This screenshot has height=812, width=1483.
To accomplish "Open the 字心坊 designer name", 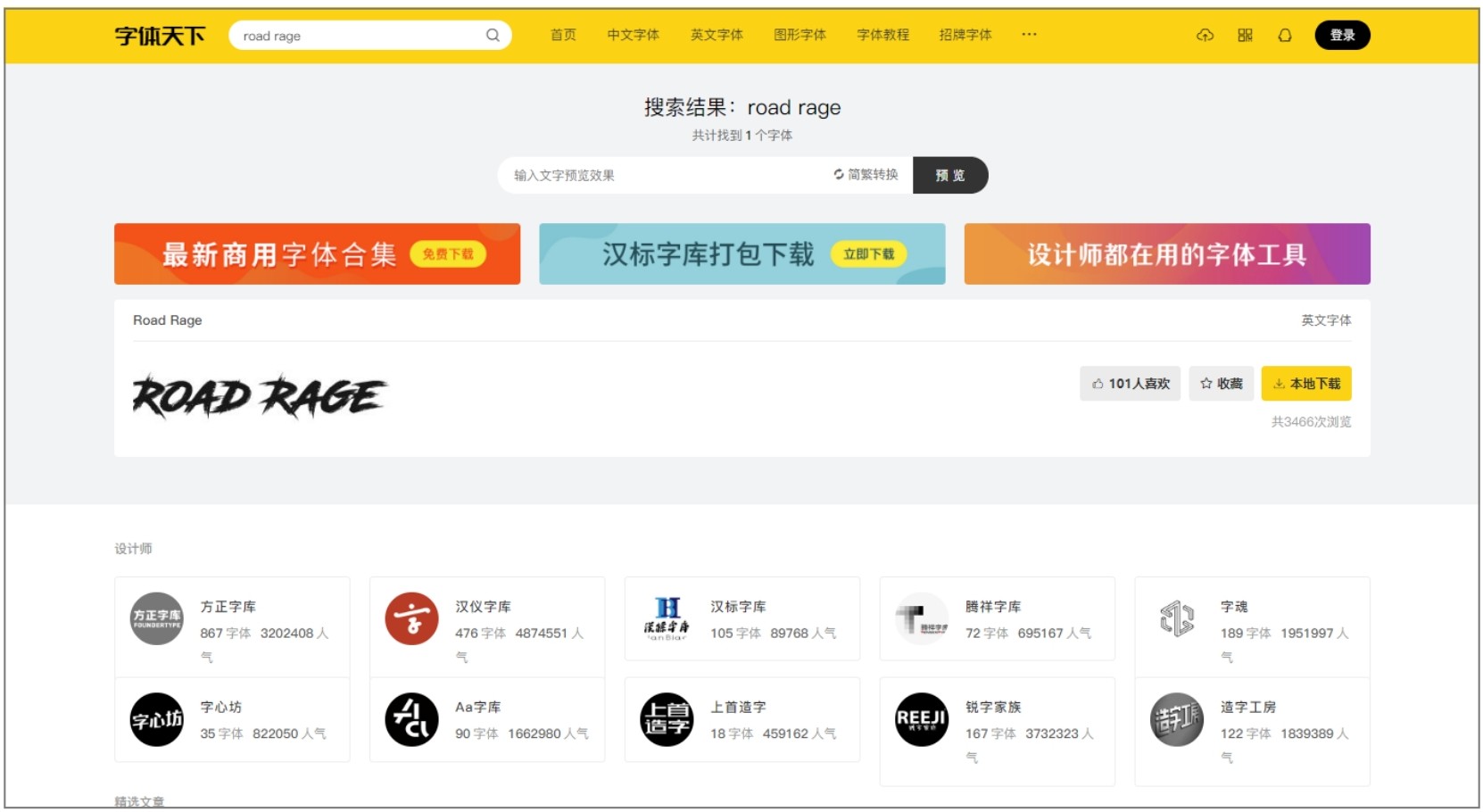I will click(x=221, y=707).
